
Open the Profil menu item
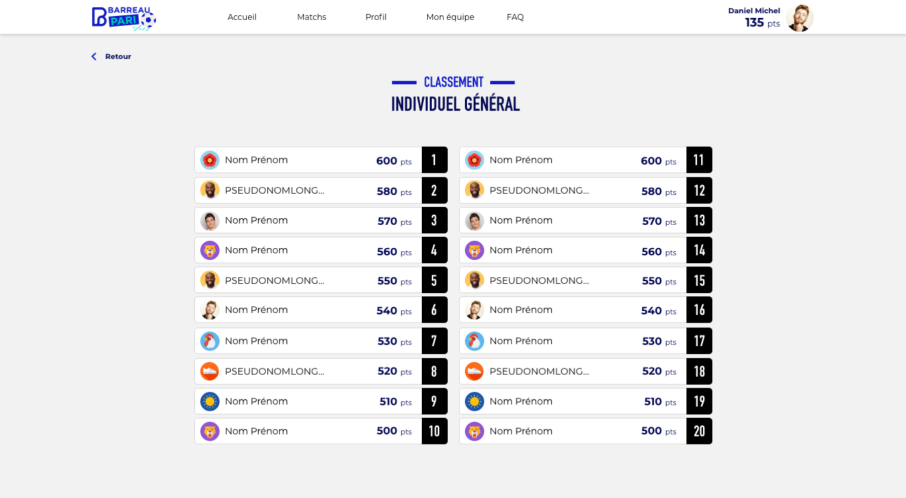(x=376, y=17)
